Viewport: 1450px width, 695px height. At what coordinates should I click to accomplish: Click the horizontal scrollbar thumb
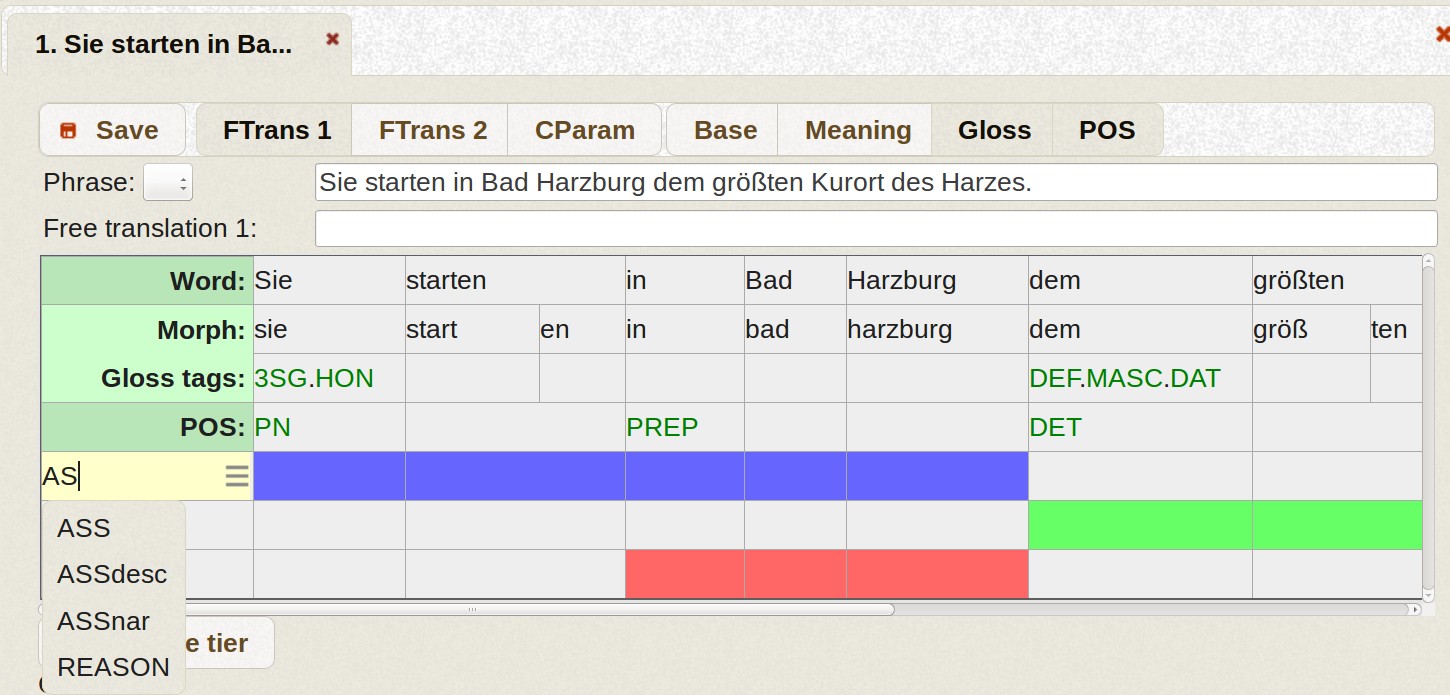click(472, 609)
